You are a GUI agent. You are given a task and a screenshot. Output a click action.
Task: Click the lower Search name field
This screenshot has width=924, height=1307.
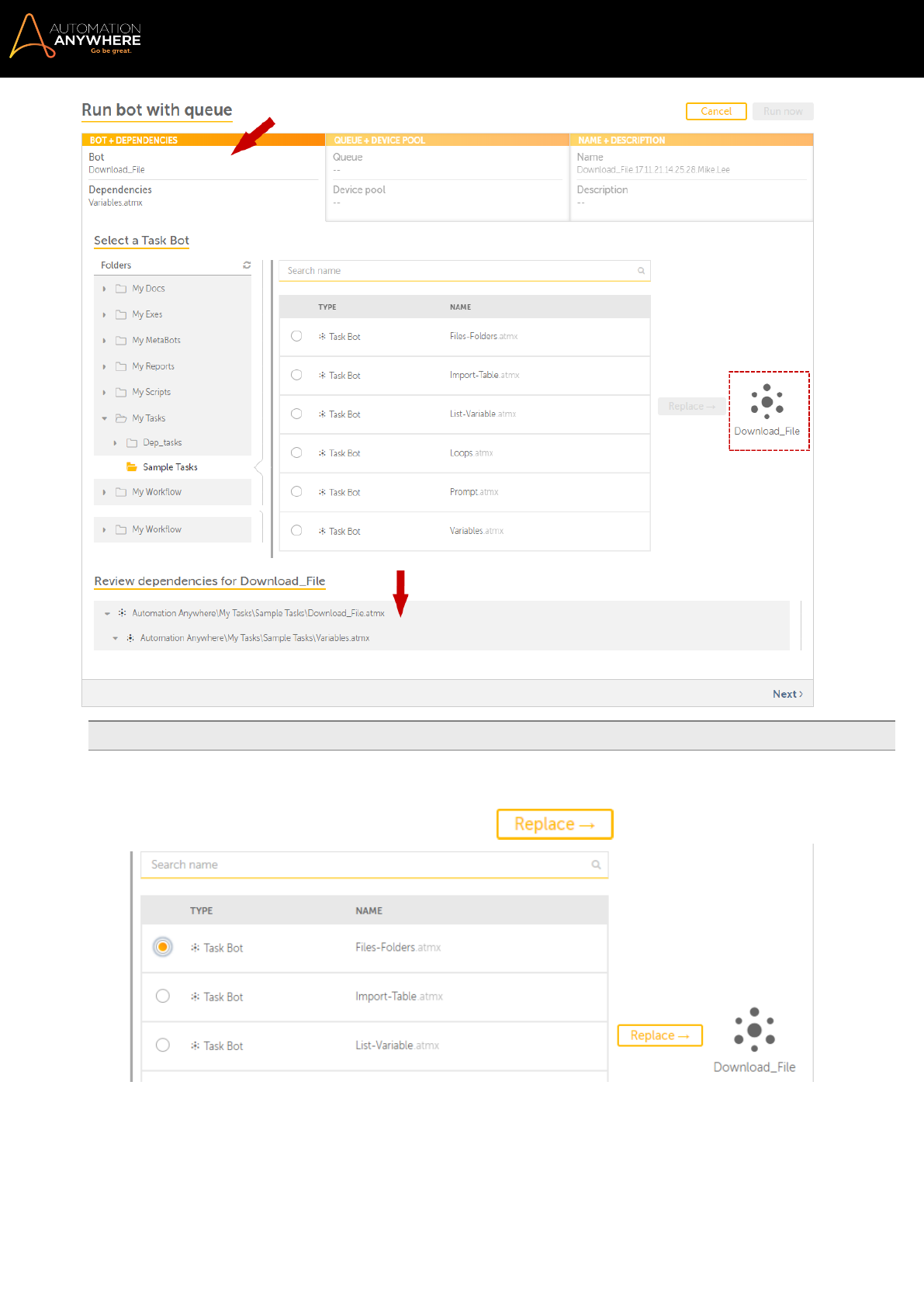(374, 865)
